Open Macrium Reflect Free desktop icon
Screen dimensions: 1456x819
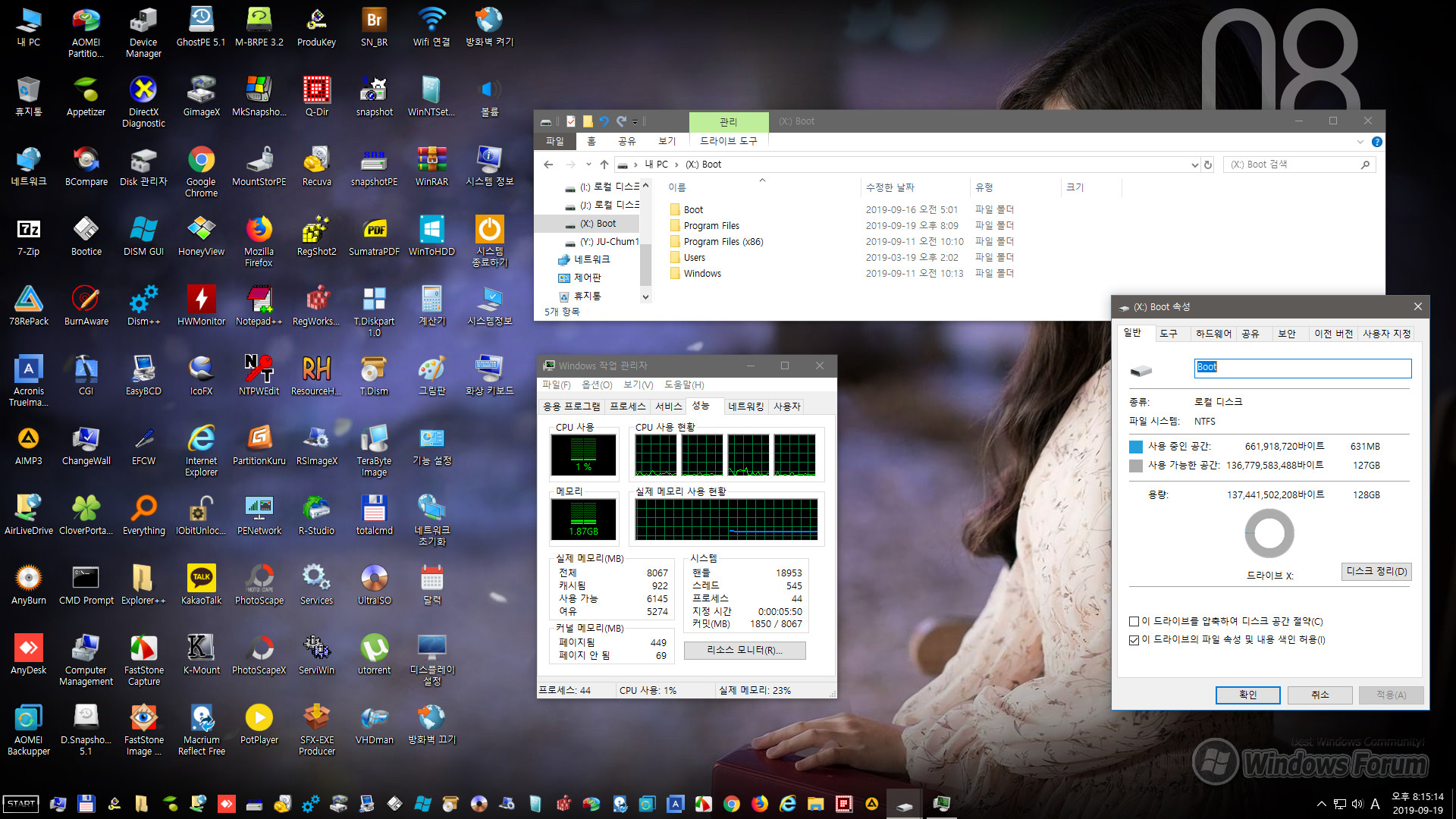coord(201,730)
